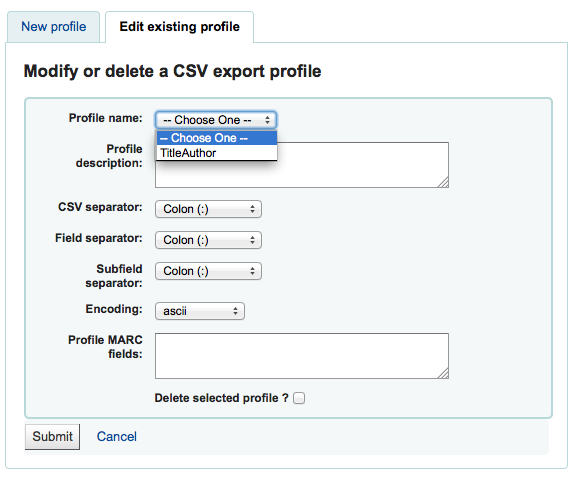Click the Profile description resize handle
This screenshot has width=574, height=478.
[443, 183]
